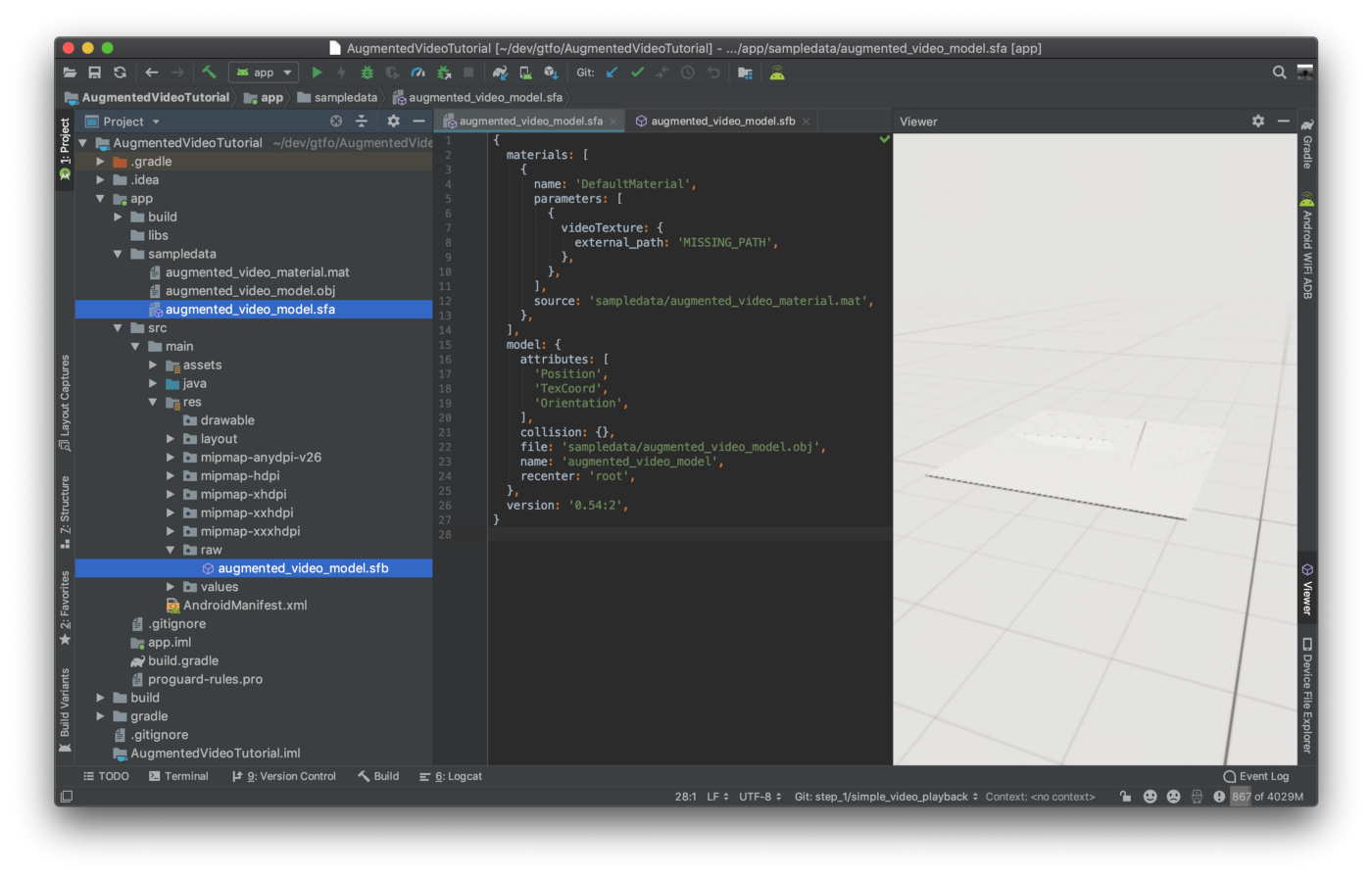Screen dimensions: 1372x878
Task: Open Viewer settings via its gear icon
Action: click(1257, 121)
